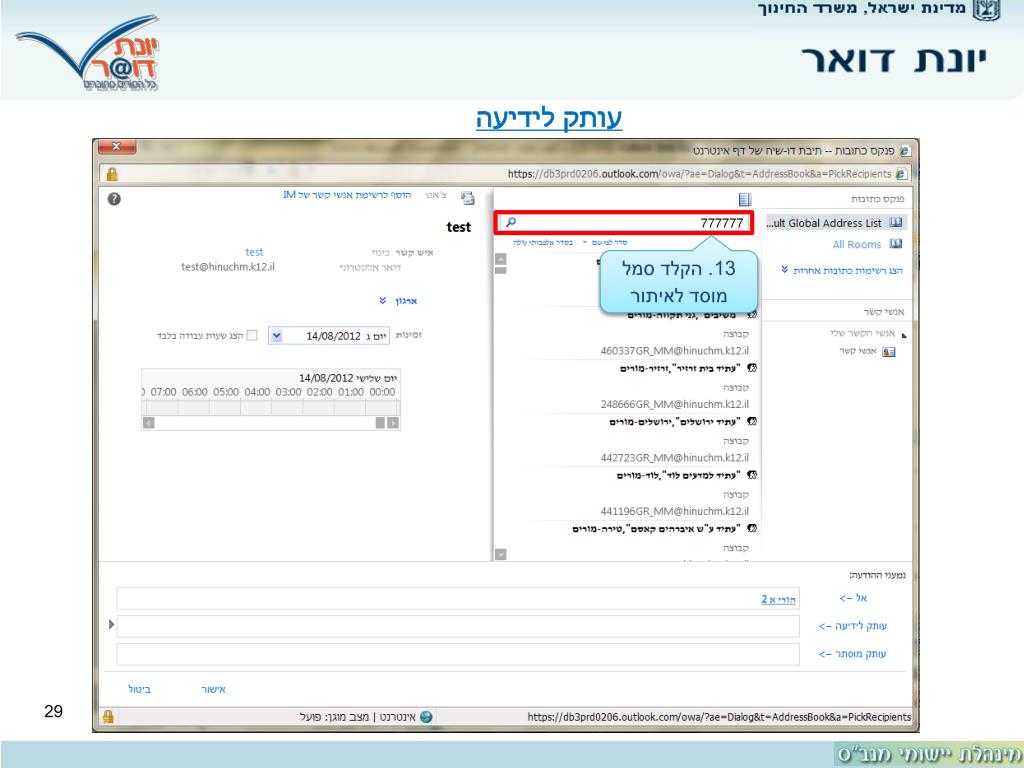Screen dimensions: 1024x768
Task: Click הוסף לרשימת אנשי קשר של IM link
Action: click(347, 195)
